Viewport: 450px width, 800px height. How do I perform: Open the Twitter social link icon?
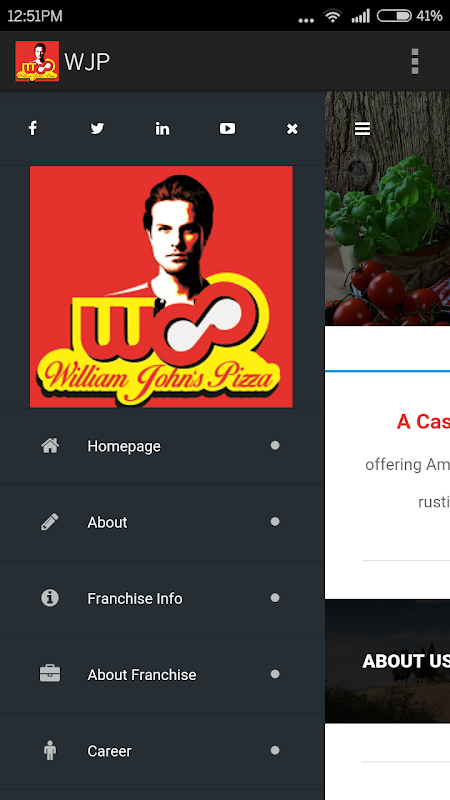coord(97,129)
